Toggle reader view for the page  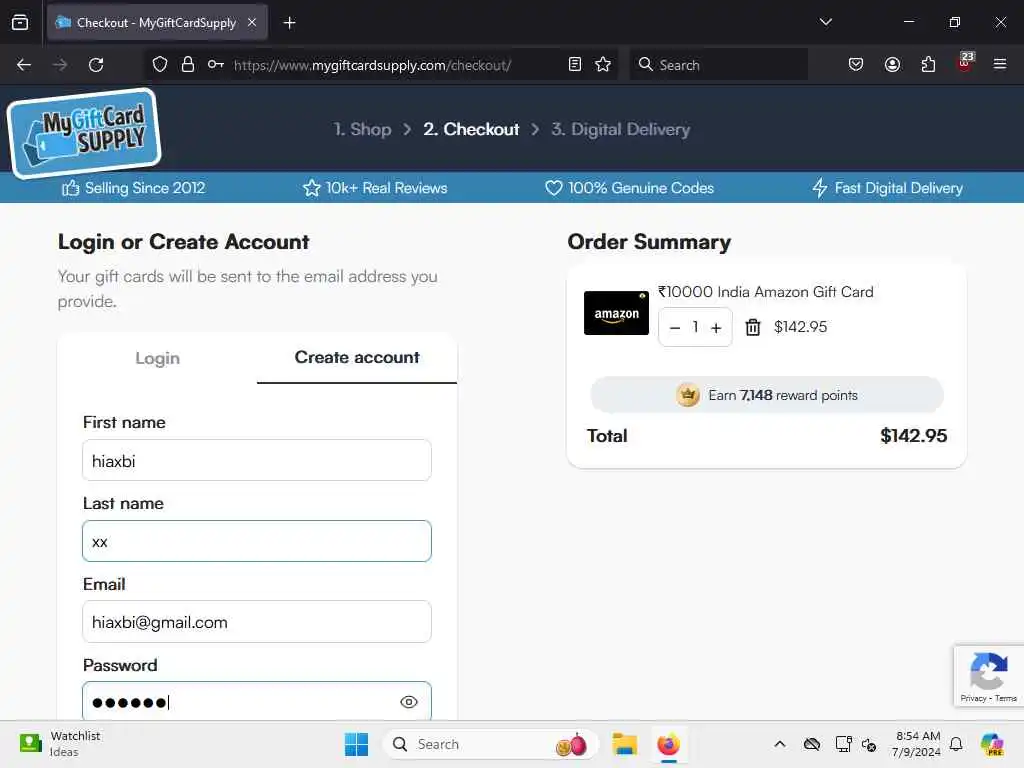coord(575,65)
